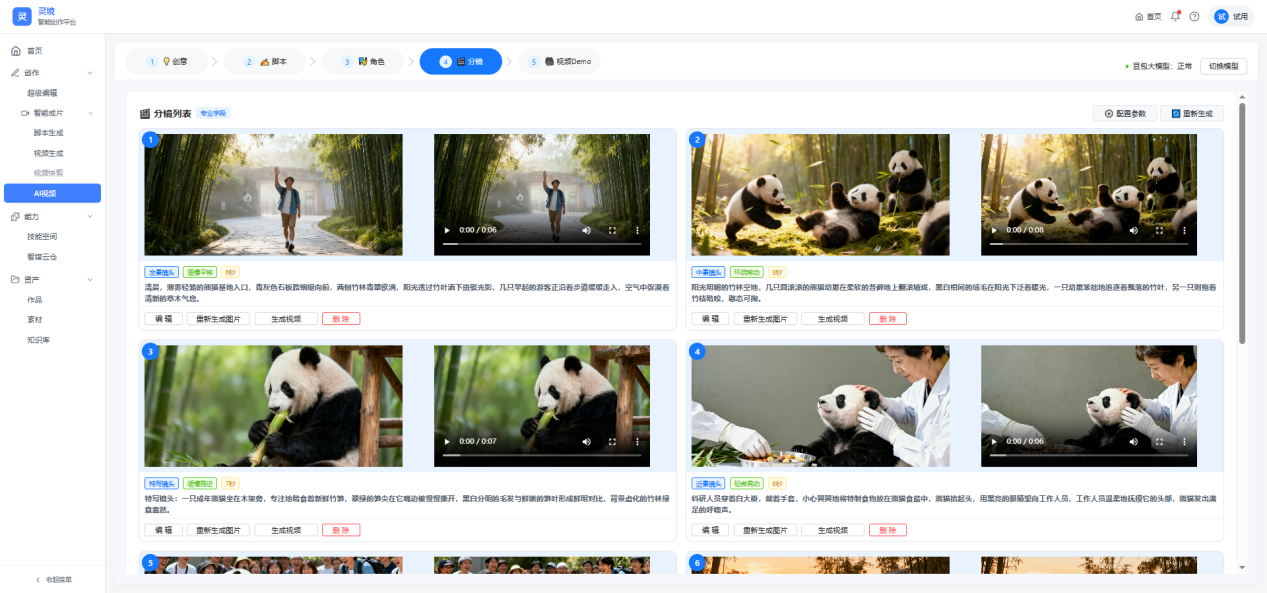Screen dimensions: 1267x593
Task: Click 生成视频 on storyboard card 3
Action: 286,530
